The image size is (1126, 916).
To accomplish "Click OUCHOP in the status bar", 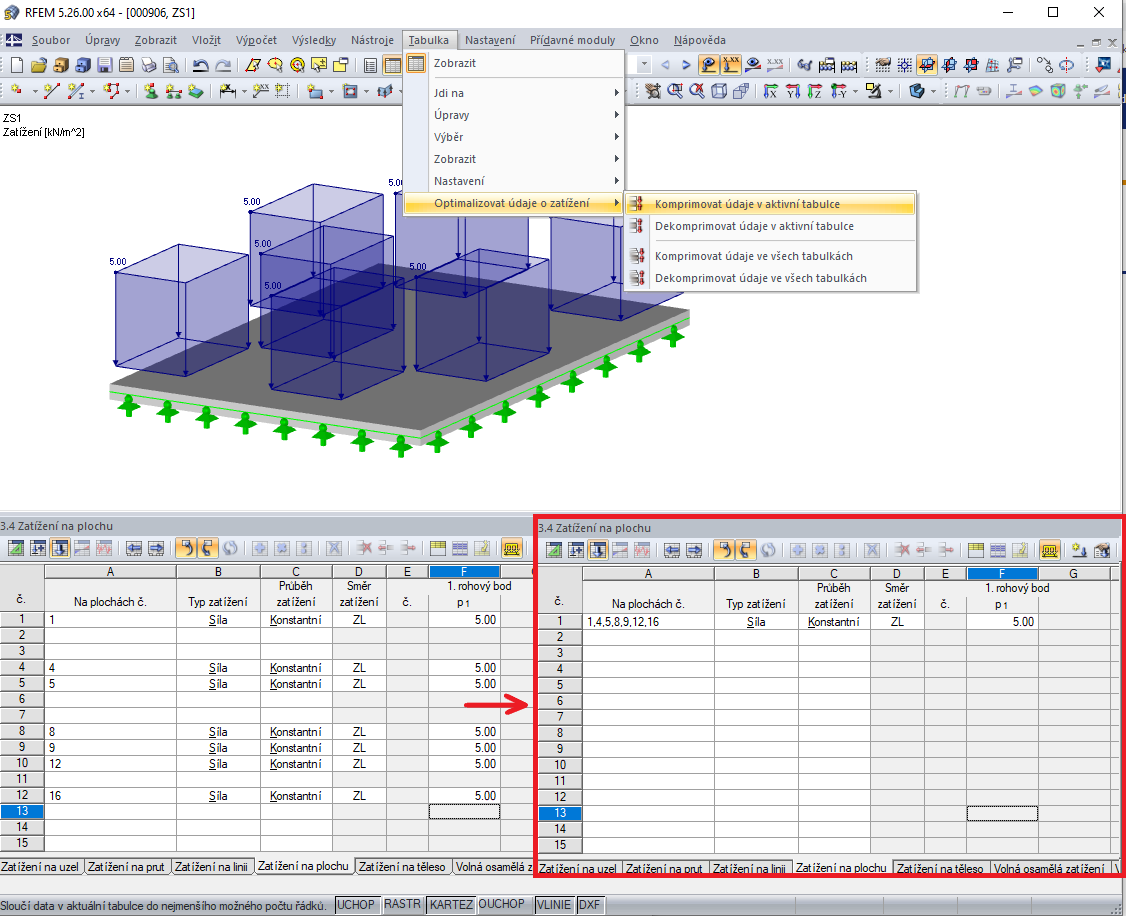I will (501, 905).
